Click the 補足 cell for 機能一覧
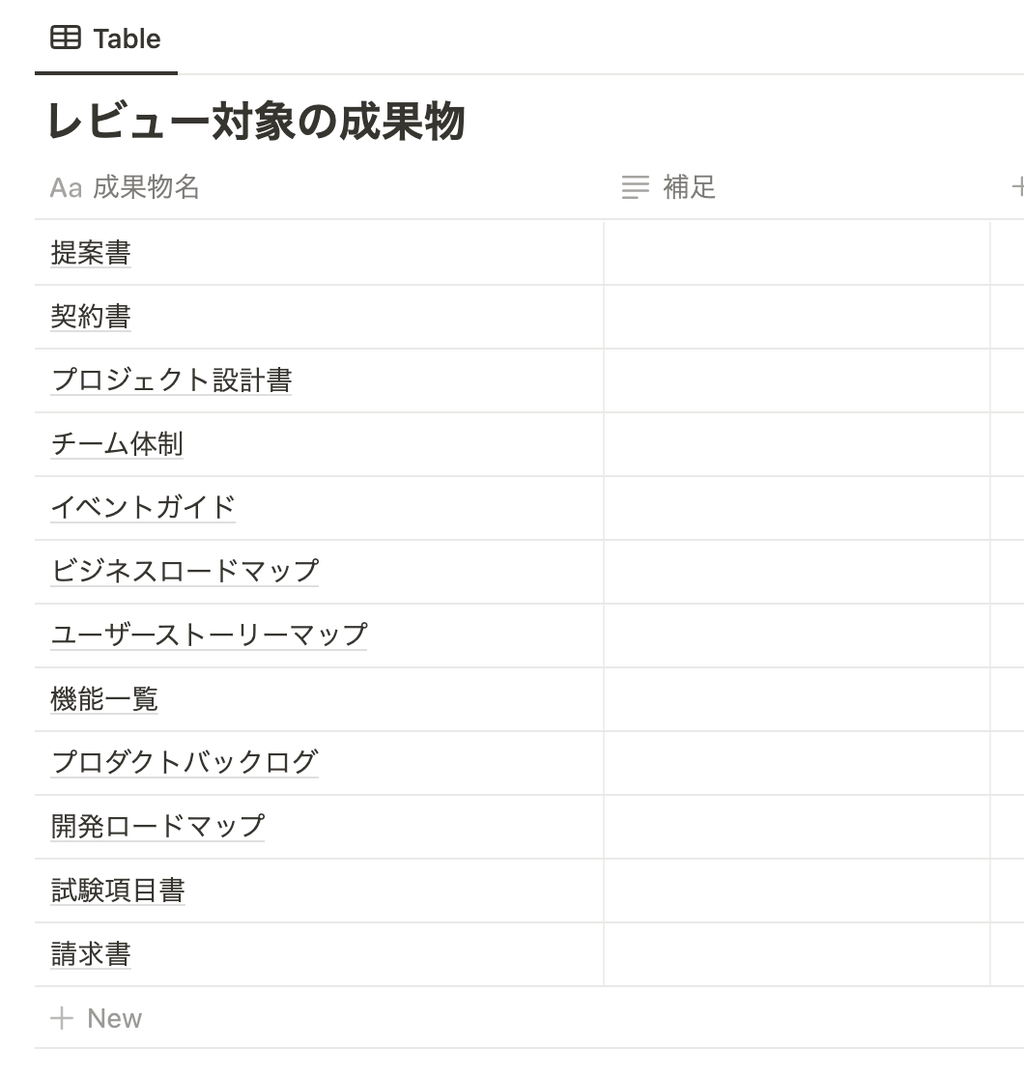Viewport: 1024px width, 1072px height. (796, 699)
